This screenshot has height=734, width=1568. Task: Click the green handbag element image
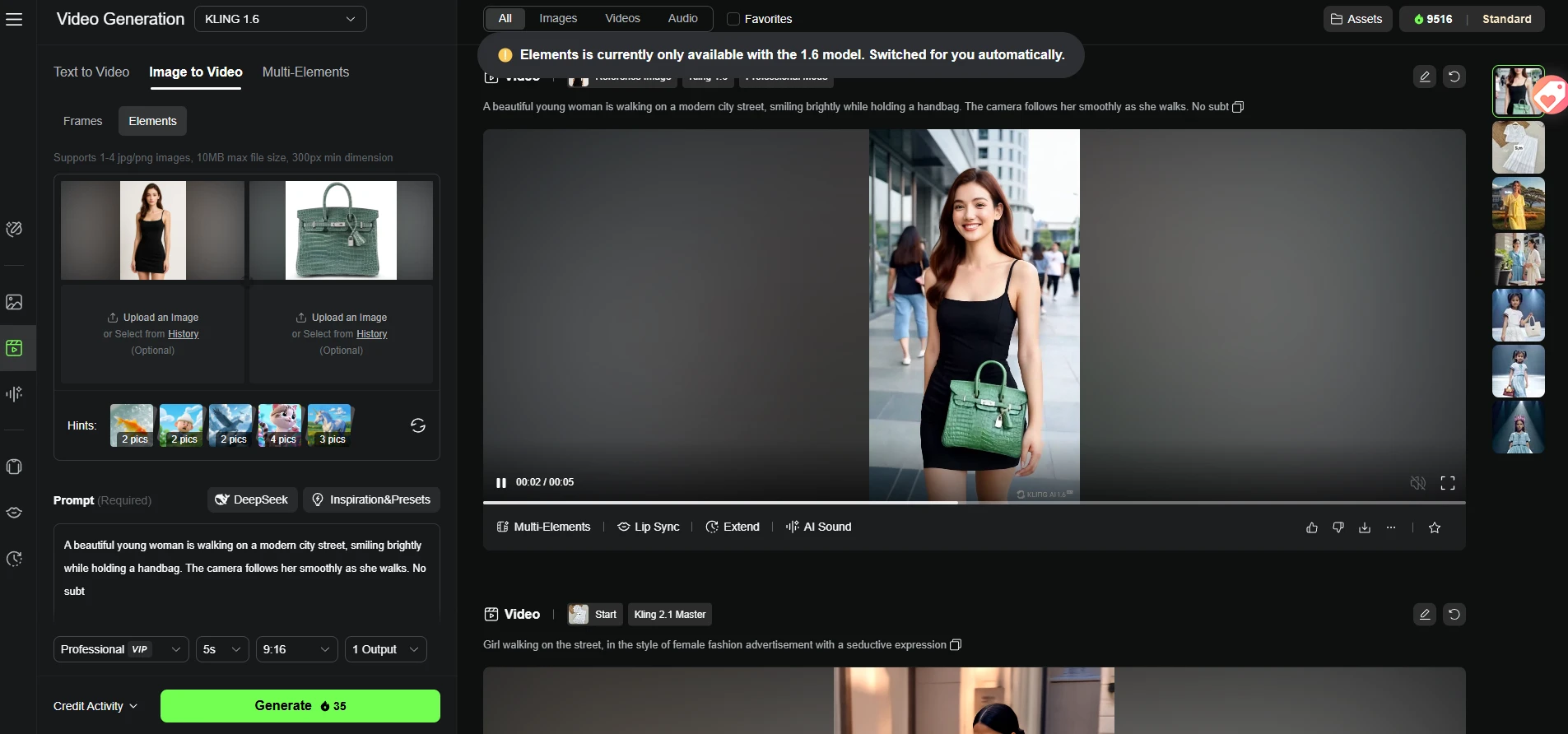(341, 230)
